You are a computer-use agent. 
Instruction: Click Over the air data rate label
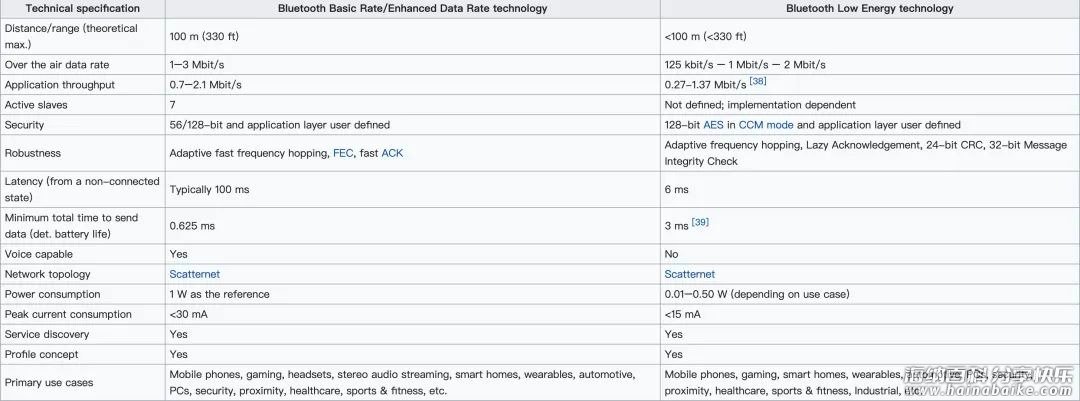(56, 65)
